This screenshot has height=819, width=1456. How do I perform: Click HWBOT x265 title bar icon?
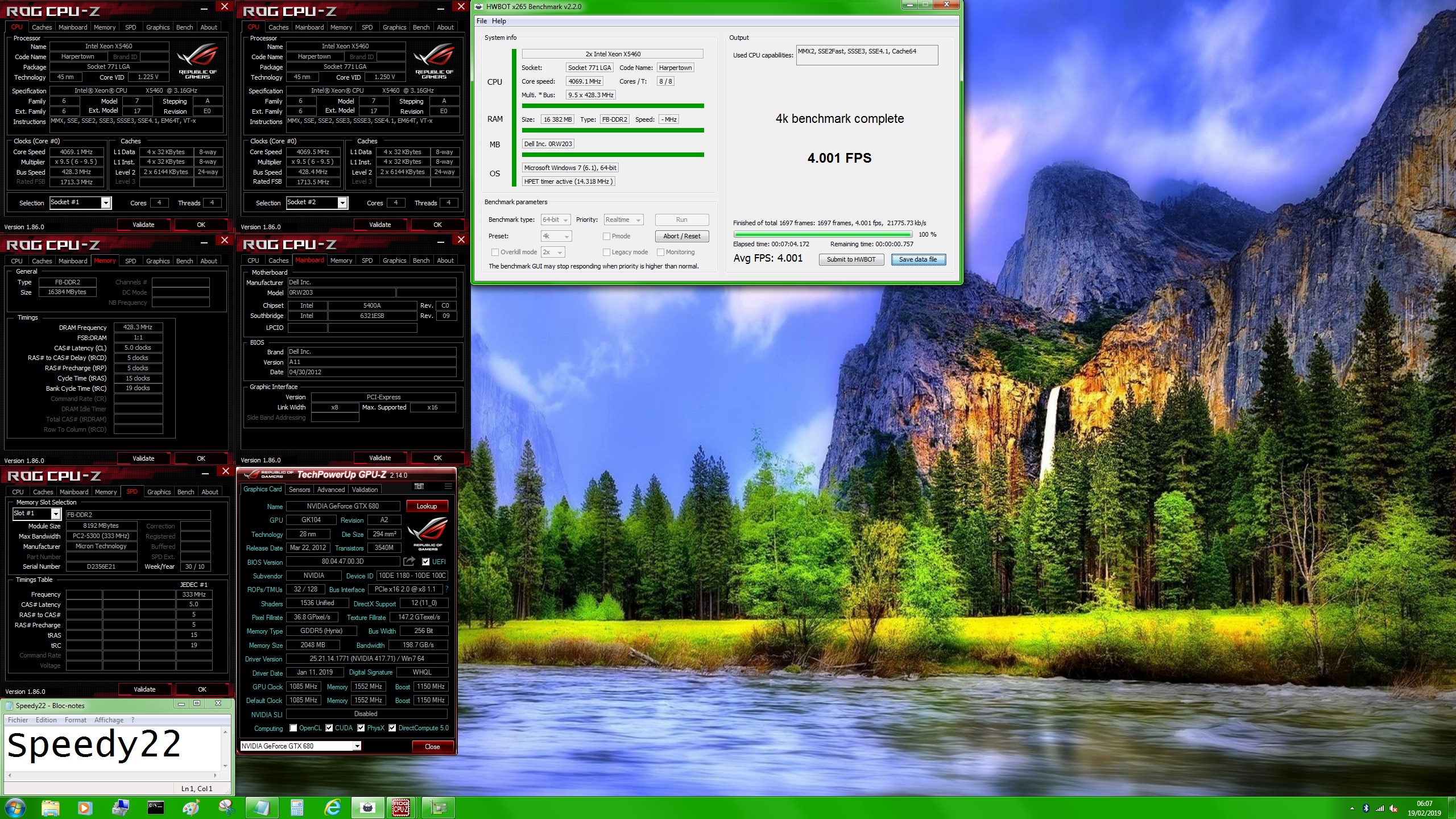[x=479, y=6]
